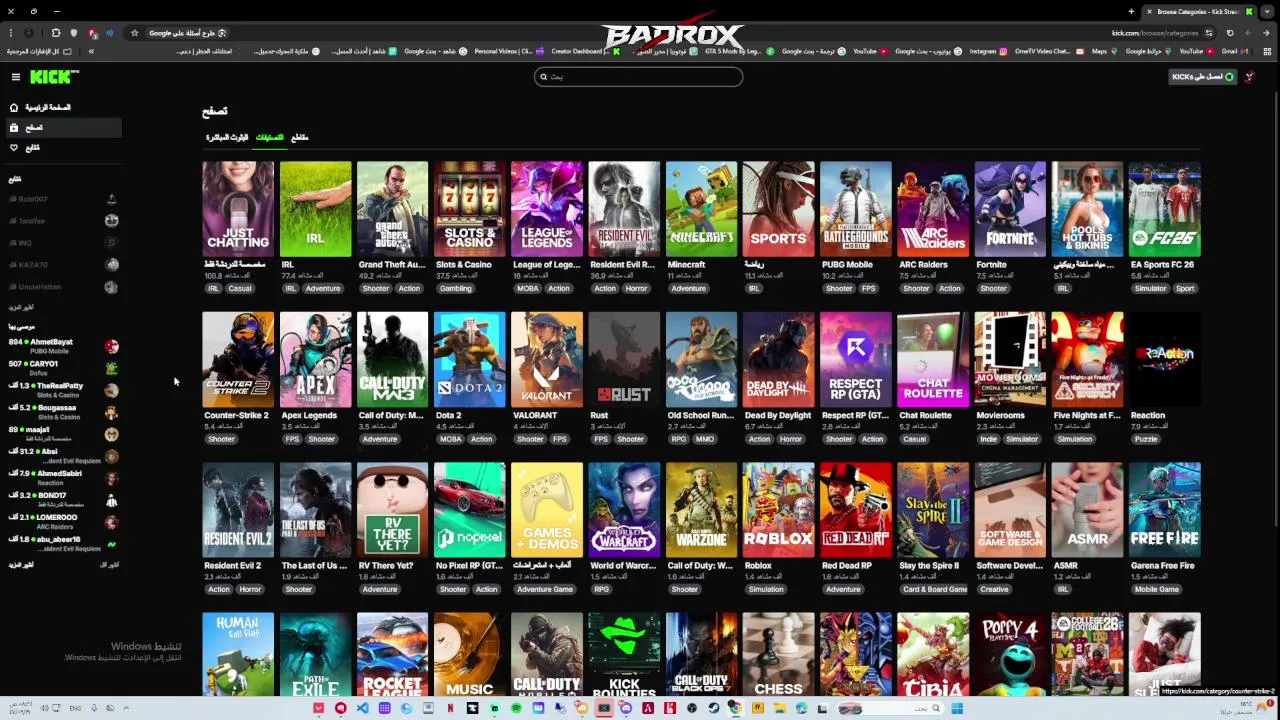Click the Dota 2 title link
Image resolution: width=1280 pixels, height=720 pixels.
448,415
